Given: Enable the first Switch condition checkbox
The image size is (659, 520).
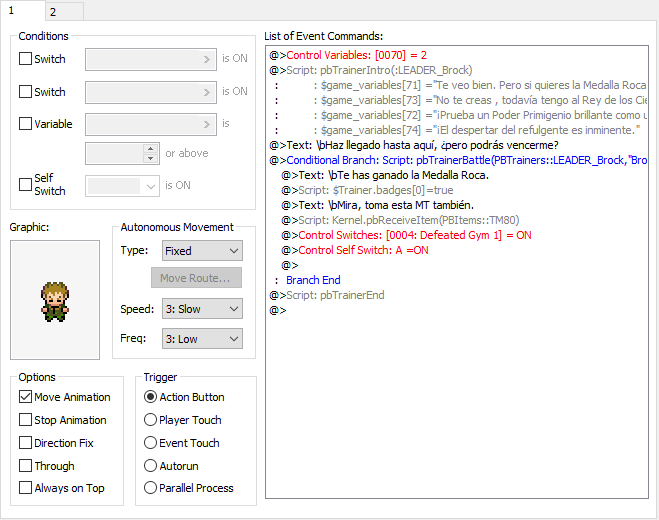Looking at the screenshot, I should (26, 59).
